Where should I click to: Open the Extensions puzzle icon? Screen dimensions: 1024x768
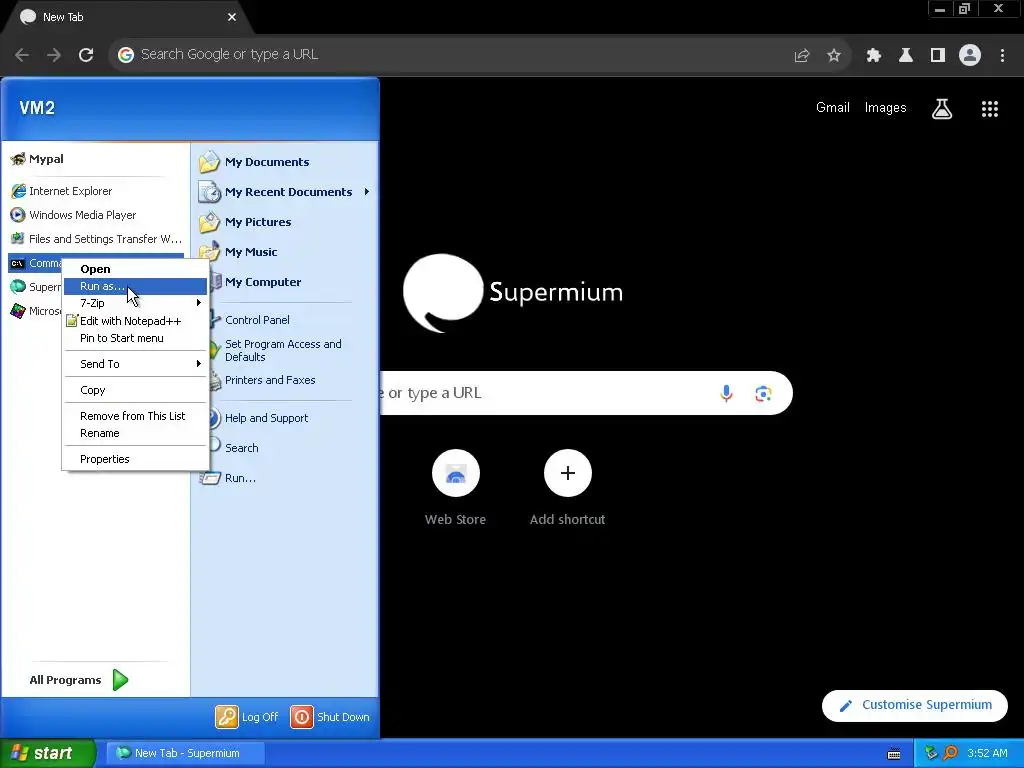(x=873, y=56)
